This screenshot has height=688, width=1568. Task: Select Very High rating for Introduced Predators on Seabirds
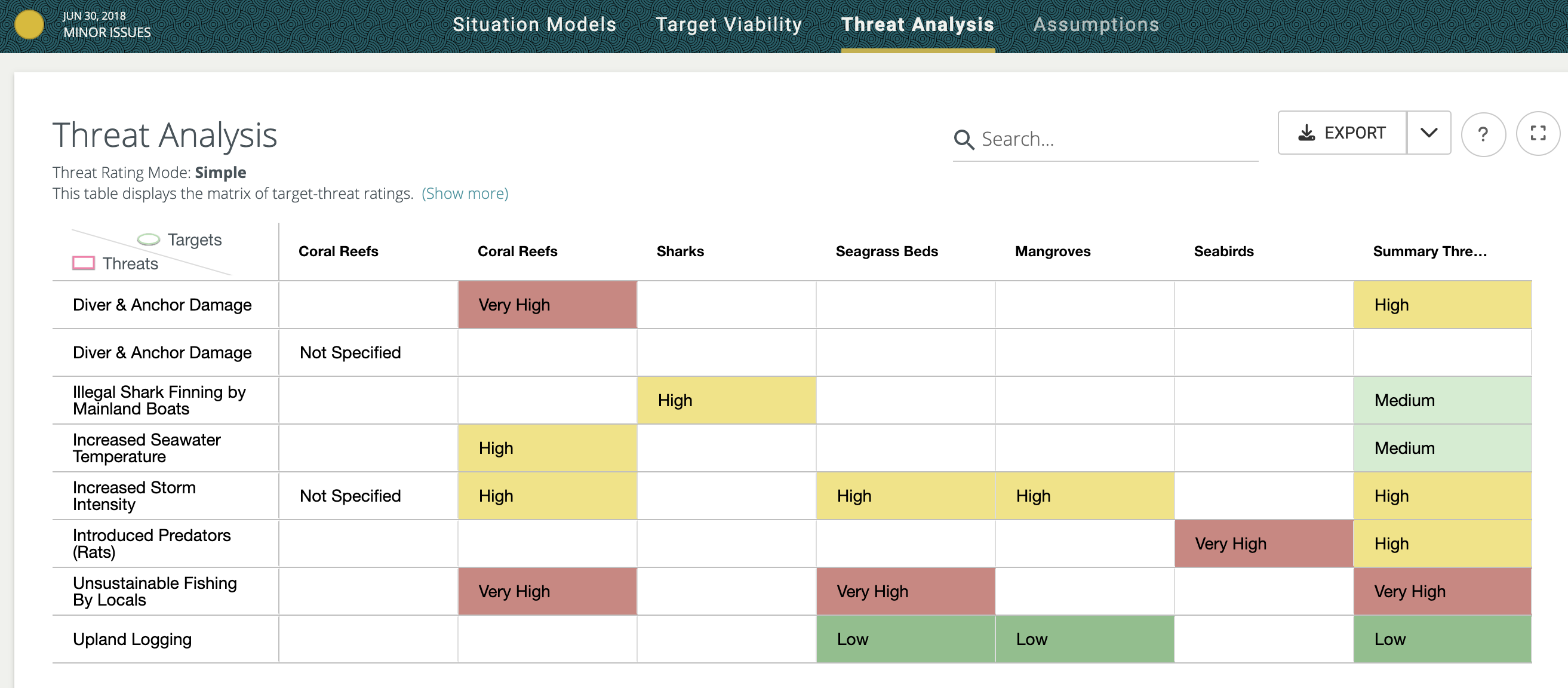tap(1263, 543)
